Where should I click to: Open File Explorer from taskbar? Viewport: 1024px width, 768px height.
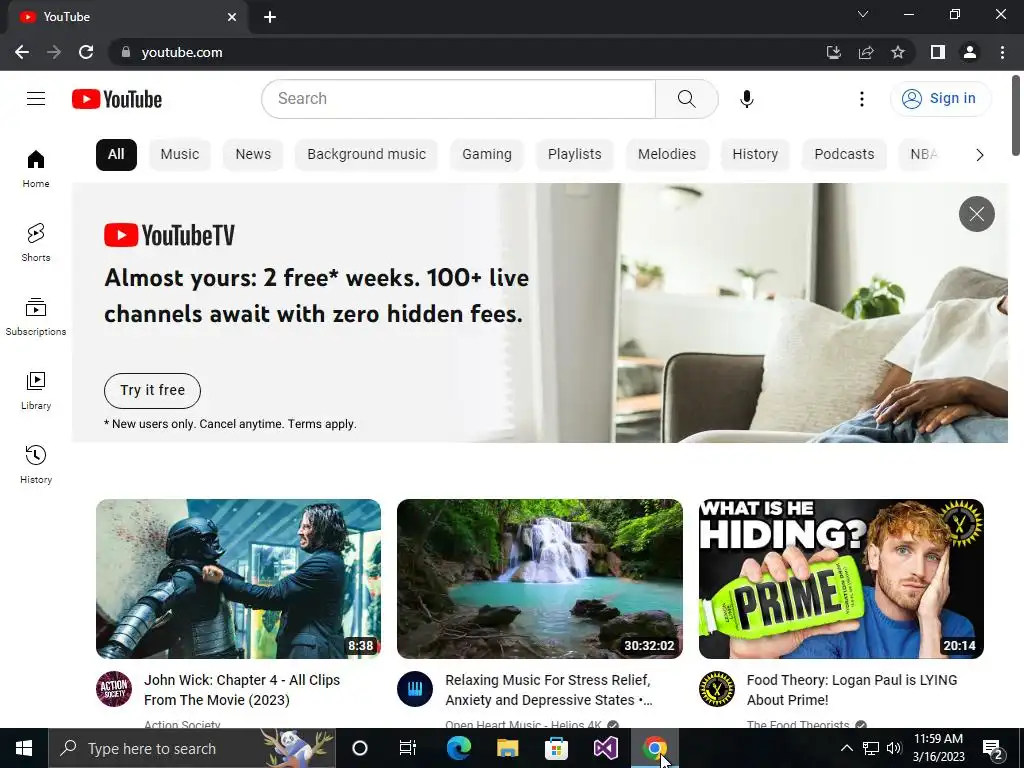point(507,748)
